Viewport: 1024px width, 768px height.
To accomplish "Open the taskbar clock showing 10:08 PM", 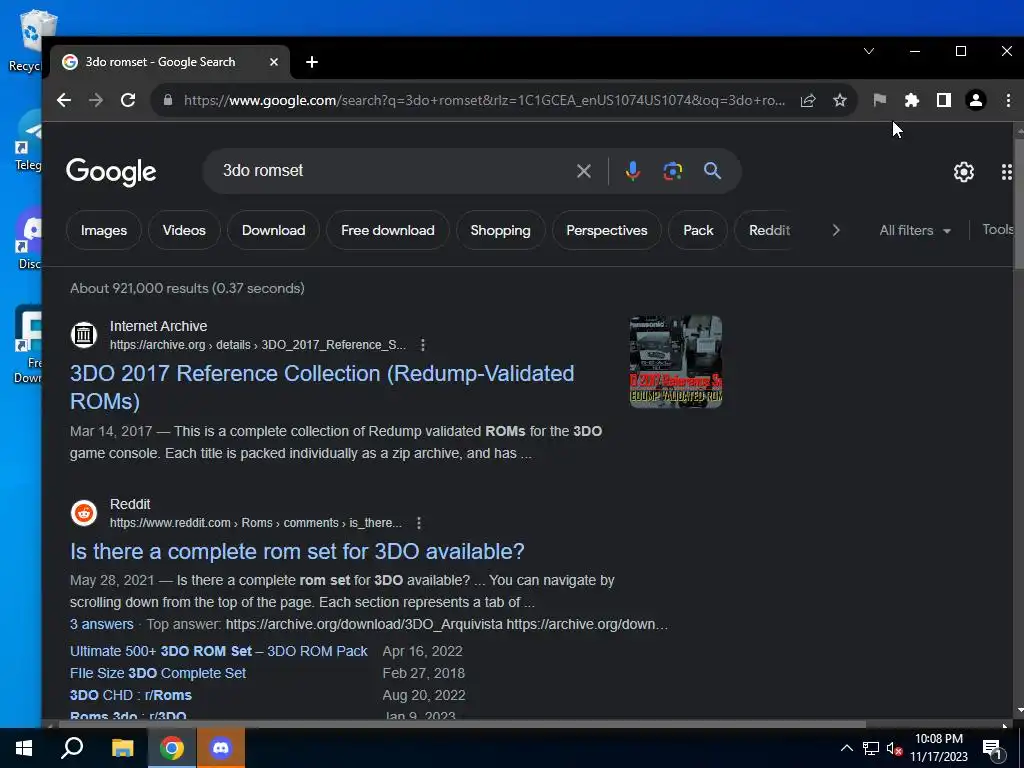I will [x=939, y=748].
